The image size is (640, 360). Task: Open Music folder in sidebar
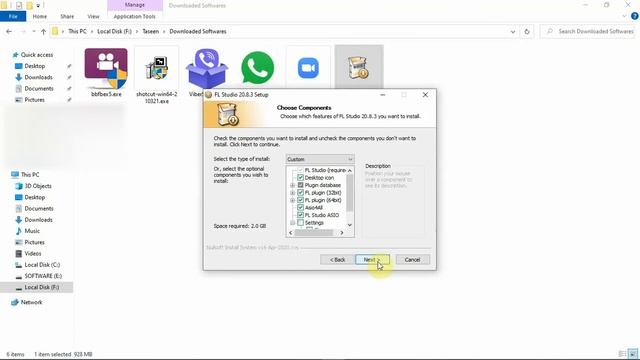(32, 231)
